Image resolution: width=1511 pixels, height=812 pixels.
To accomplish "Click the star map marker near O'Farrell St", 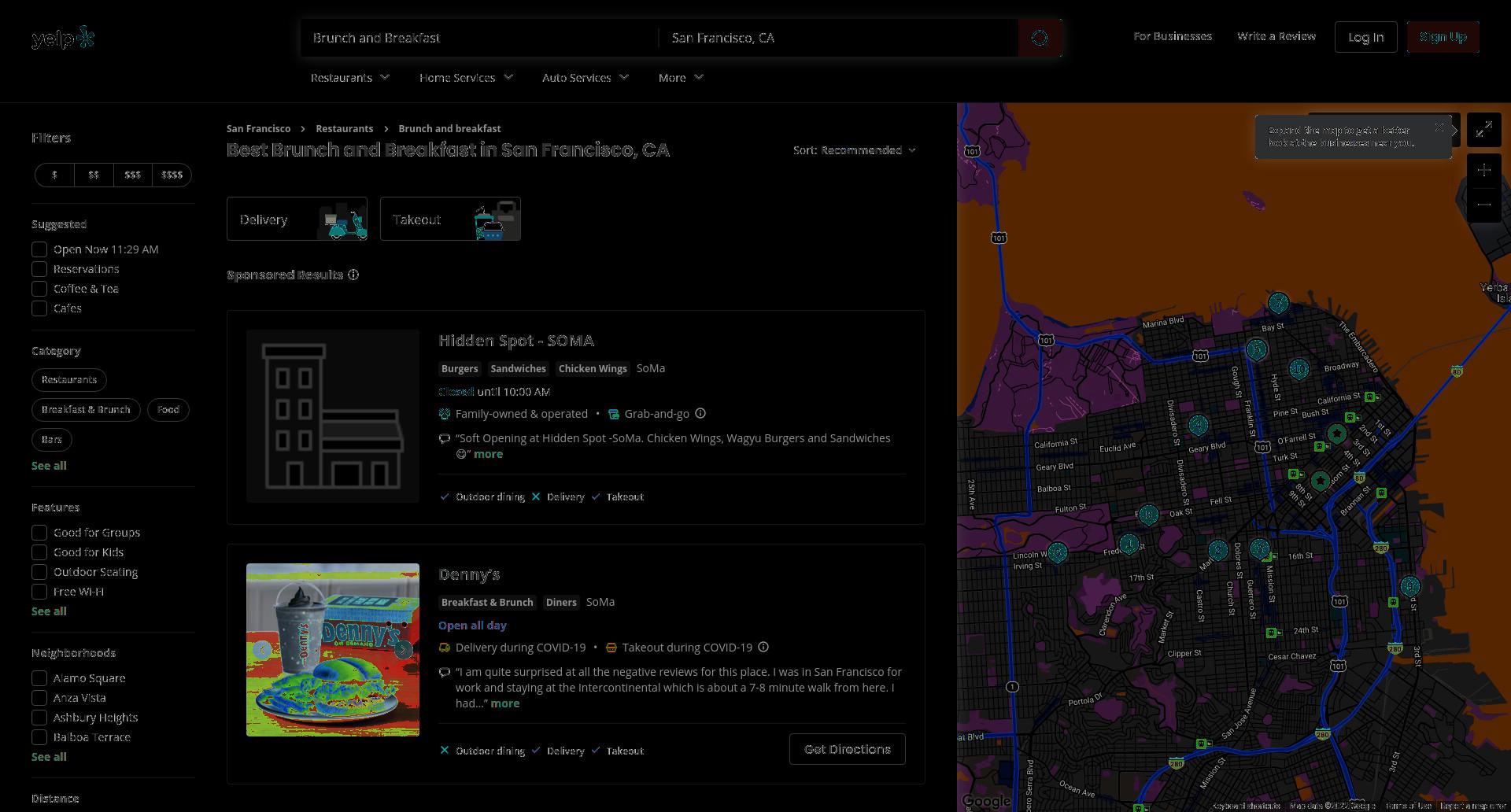I will point(1336,433).
